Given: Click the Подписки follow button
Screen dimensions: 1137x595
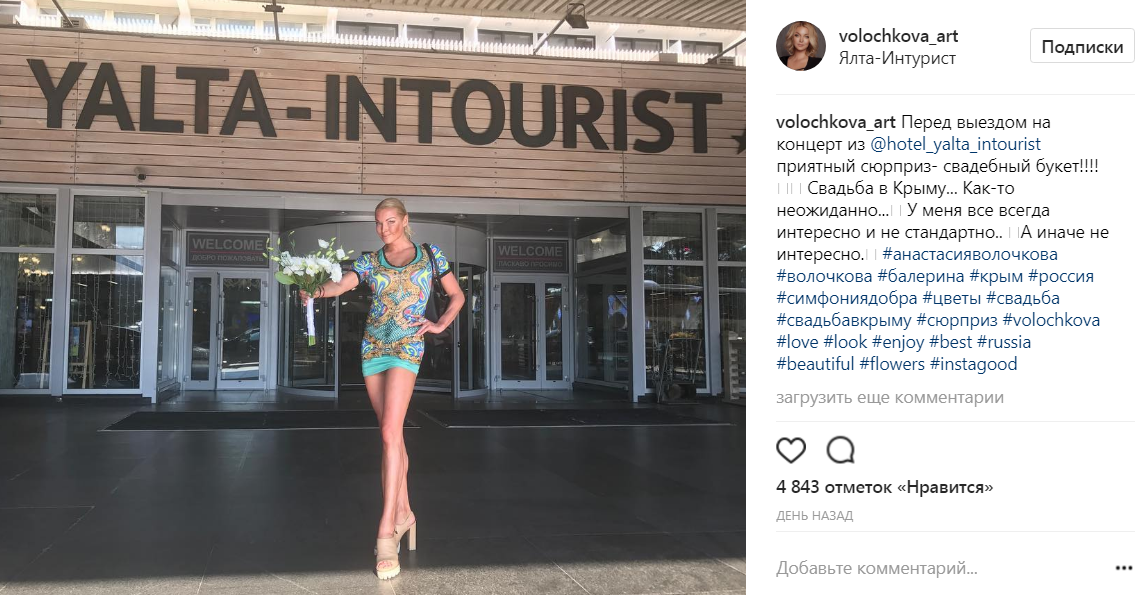Looking at the screenshot, I should tap(1082, 46).
